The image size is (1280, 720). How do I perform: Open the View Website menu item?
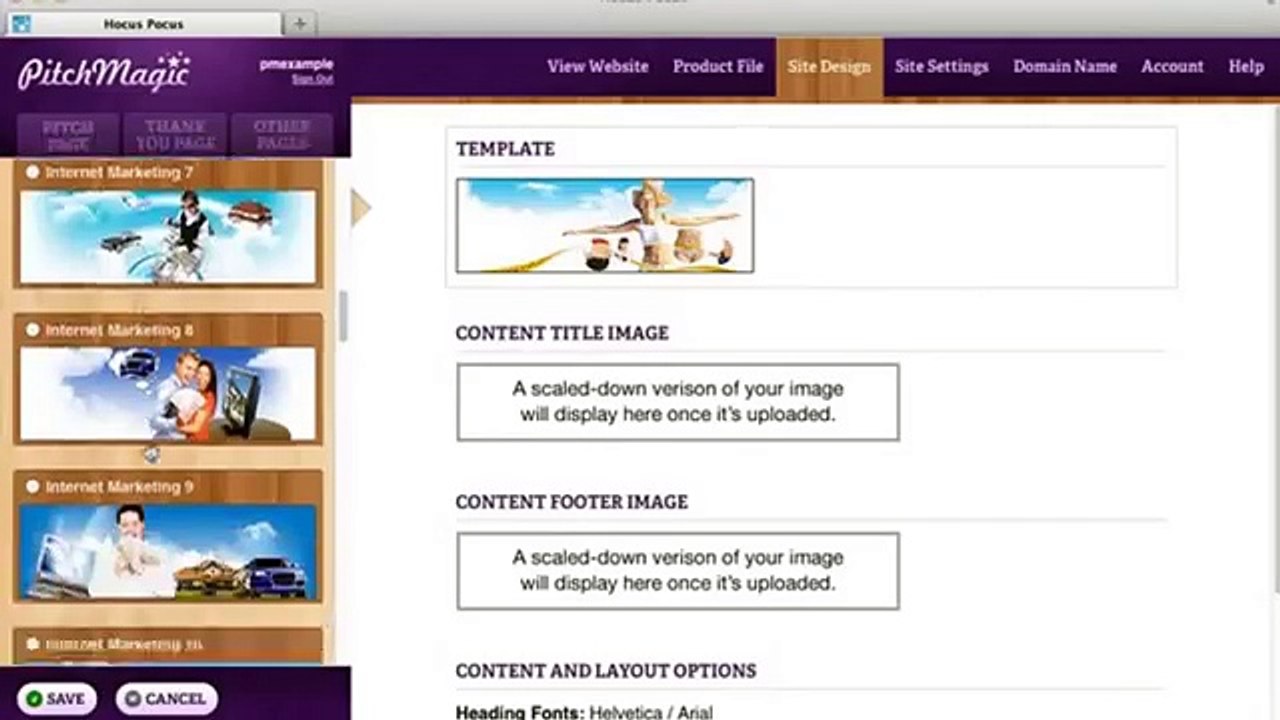[598, 66]
